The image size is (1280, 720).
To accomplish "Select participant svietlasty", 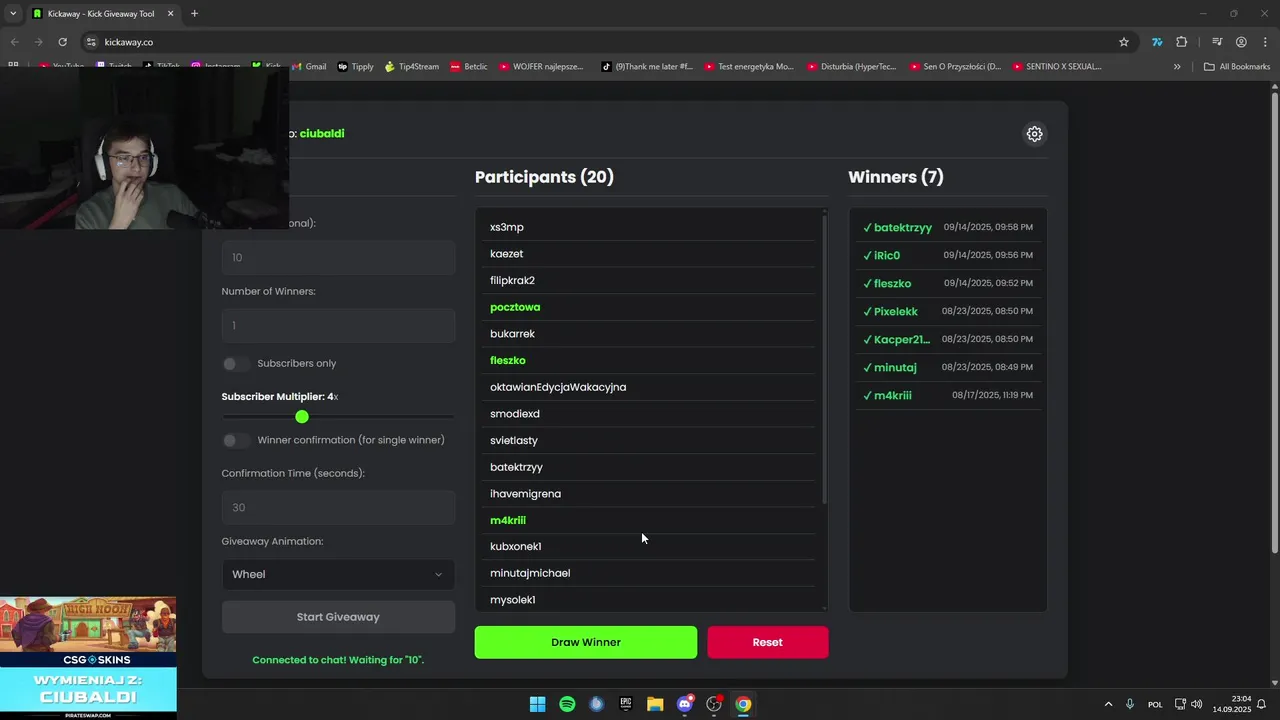I will pos(514,441).
